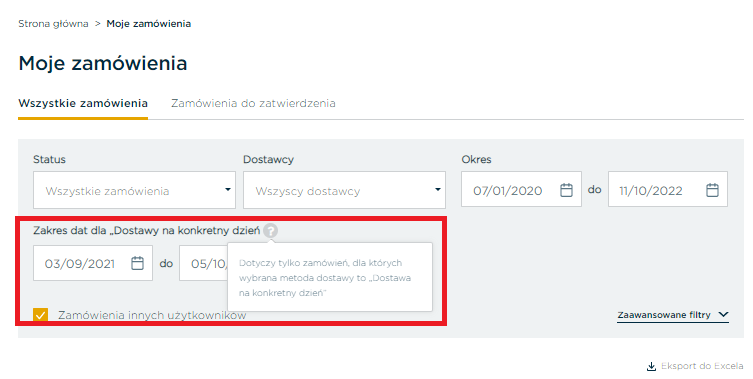Open the Dostawcy suppliers dropdown
Image resolution: width=753 pixels, height=379 pixels.
point(344,190)
